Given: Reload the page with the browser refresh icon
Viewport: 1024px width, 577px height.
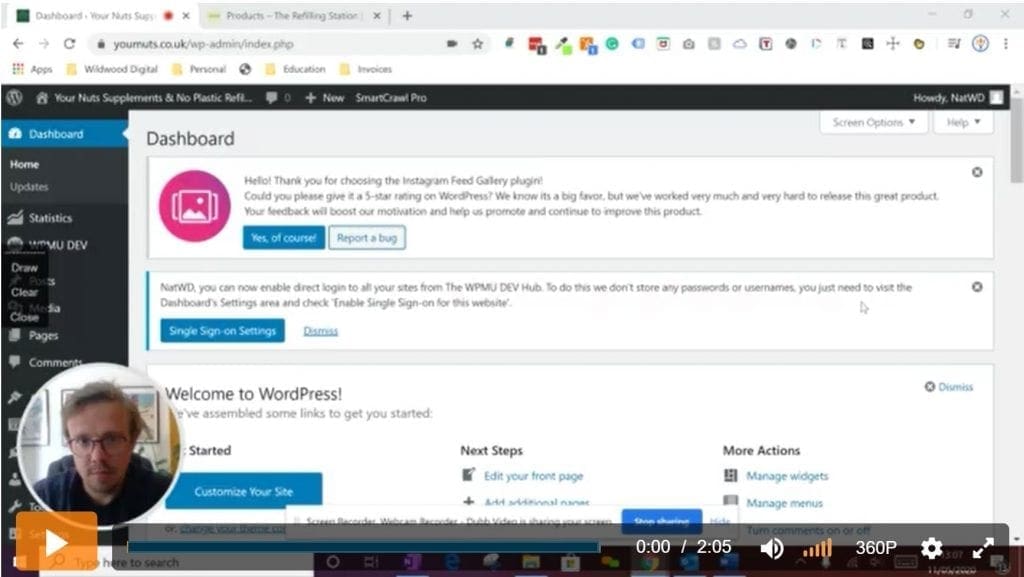Looking at the screenshot, I should (x=69, y=44).
